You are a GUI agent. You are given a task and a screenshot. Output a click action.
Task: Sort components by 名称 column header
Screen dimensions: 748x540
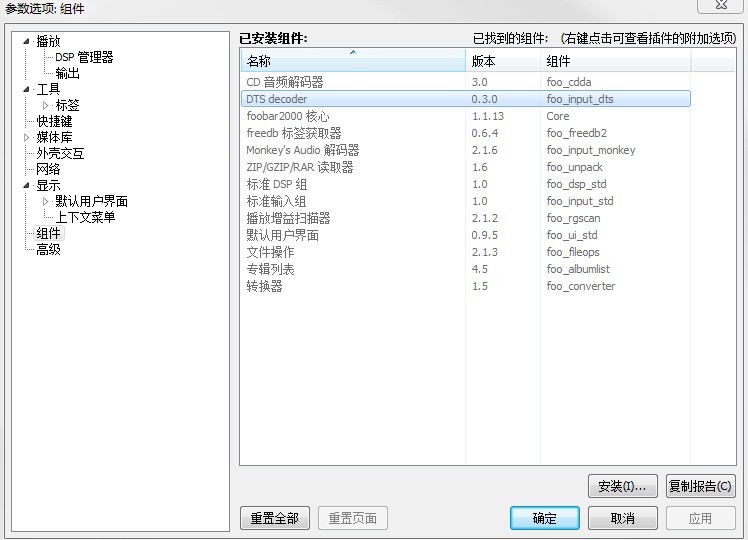click(x=353, y=61)
